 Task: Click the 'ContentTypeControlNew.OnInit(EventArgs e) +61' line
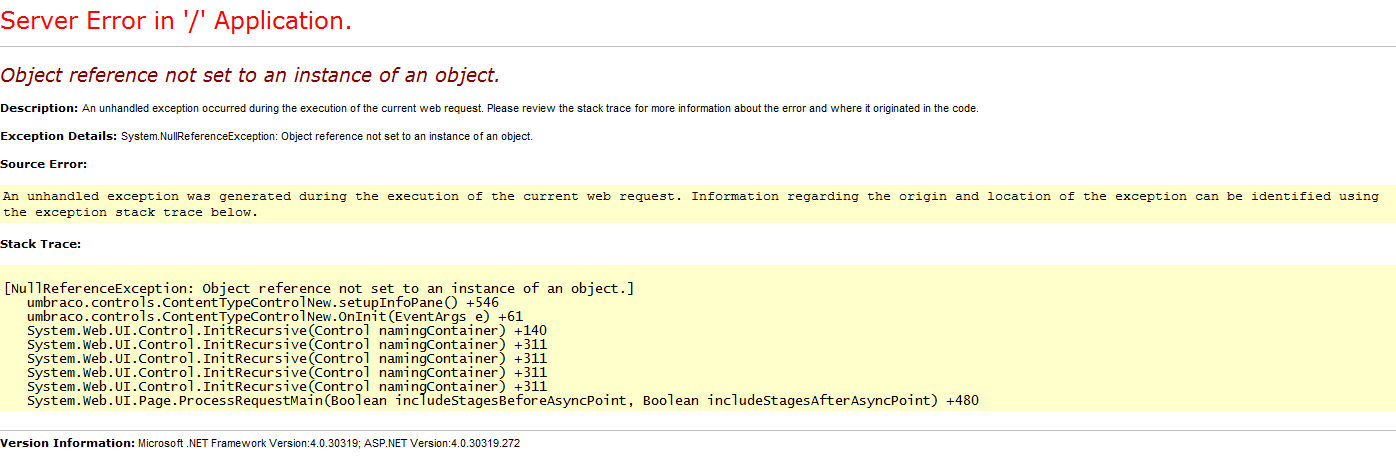(x=275, y=317)
